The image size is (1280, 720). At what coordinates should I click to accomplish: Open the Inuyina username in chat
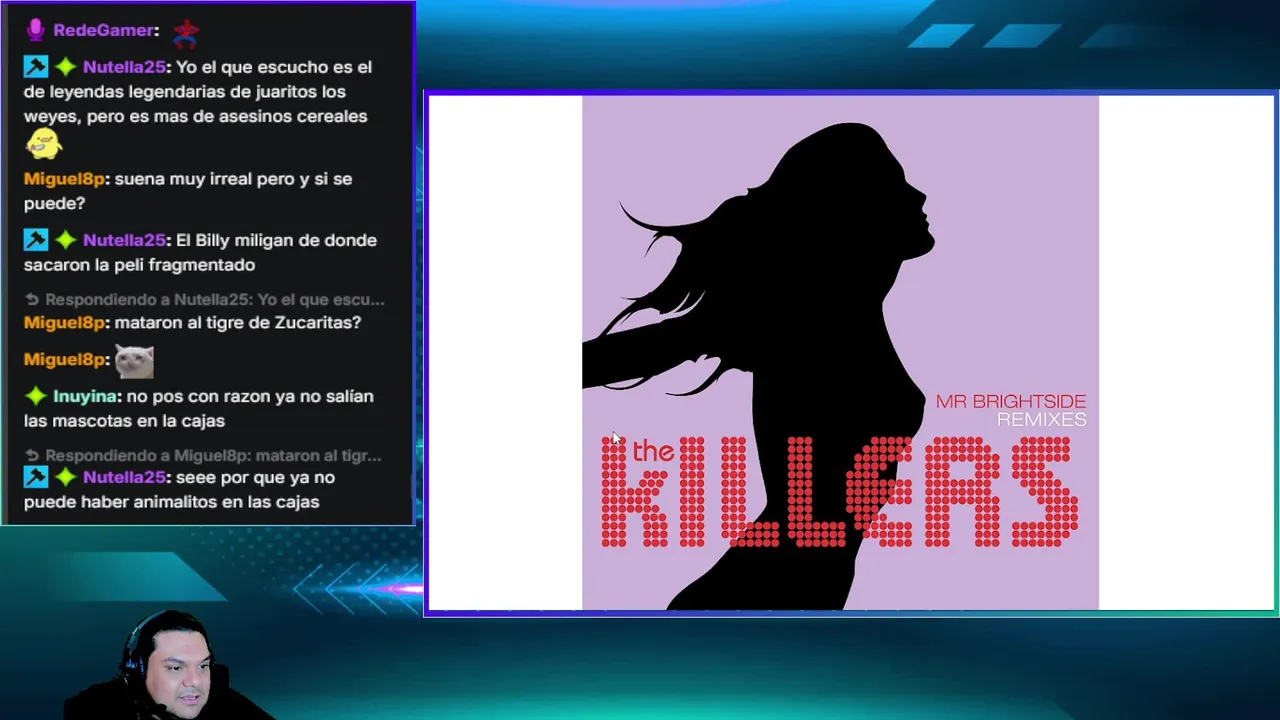(x=84, y=396)
